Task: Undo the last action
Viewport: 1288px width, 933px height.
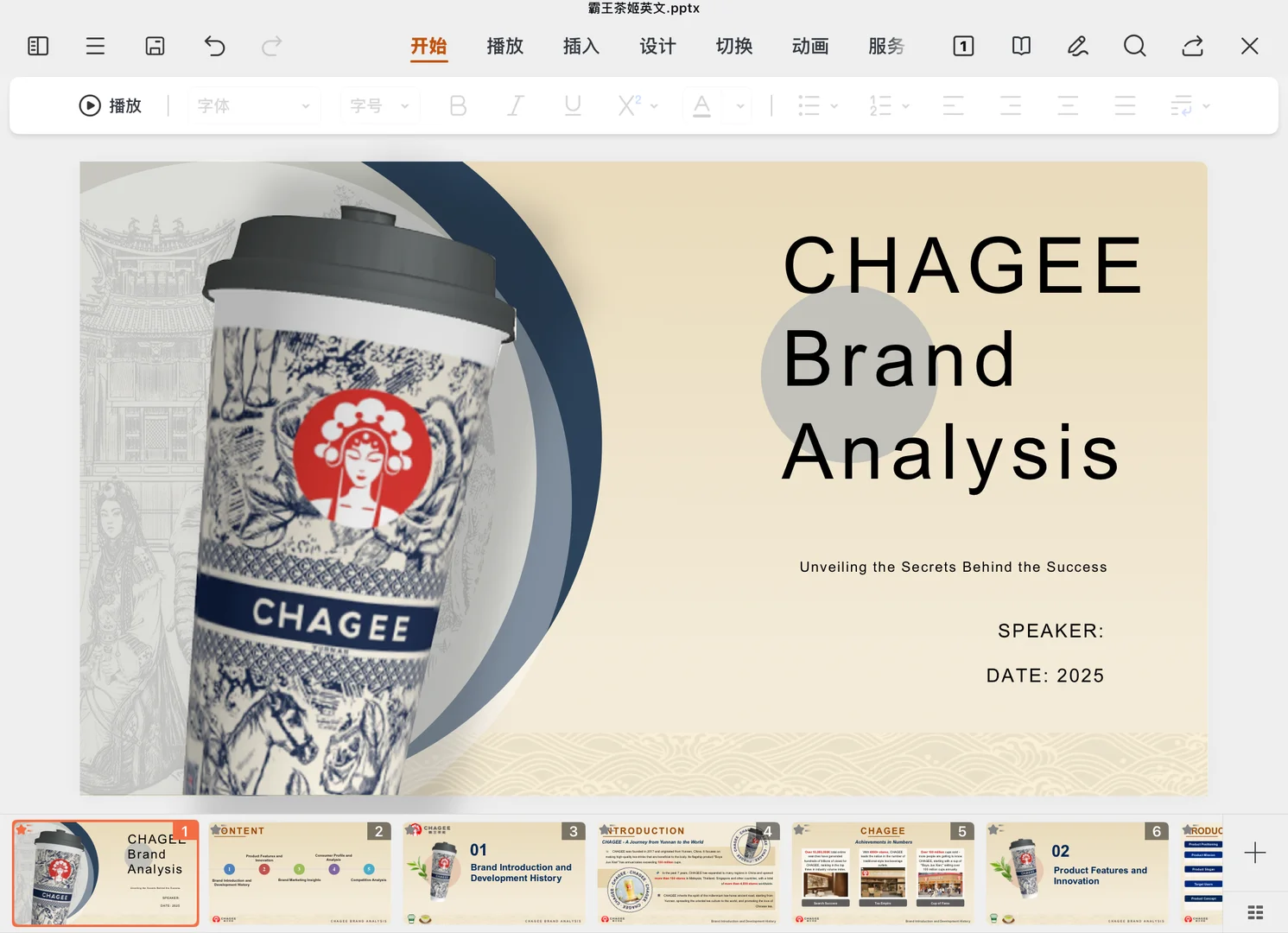Action: (x=214, y=46)
